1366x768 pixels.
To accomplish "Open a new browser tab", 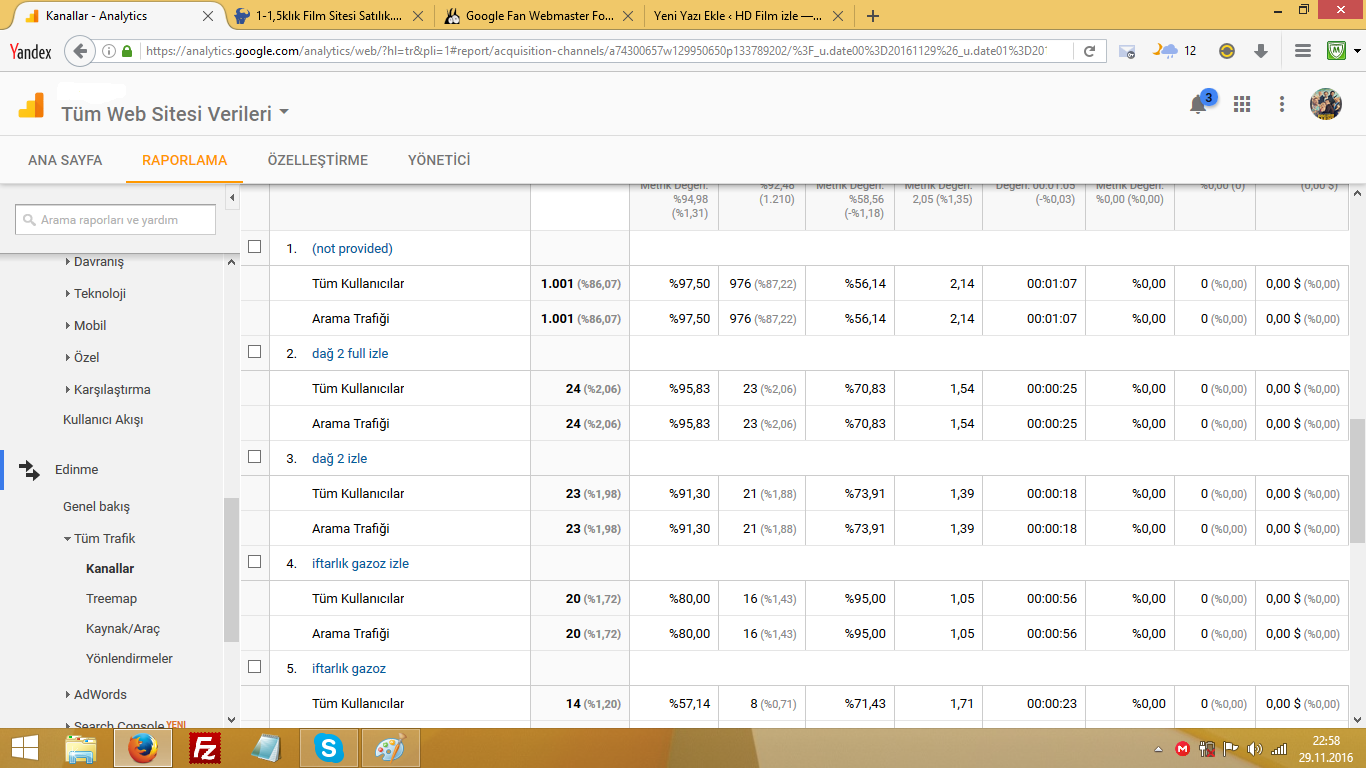I will coord(872,16).
